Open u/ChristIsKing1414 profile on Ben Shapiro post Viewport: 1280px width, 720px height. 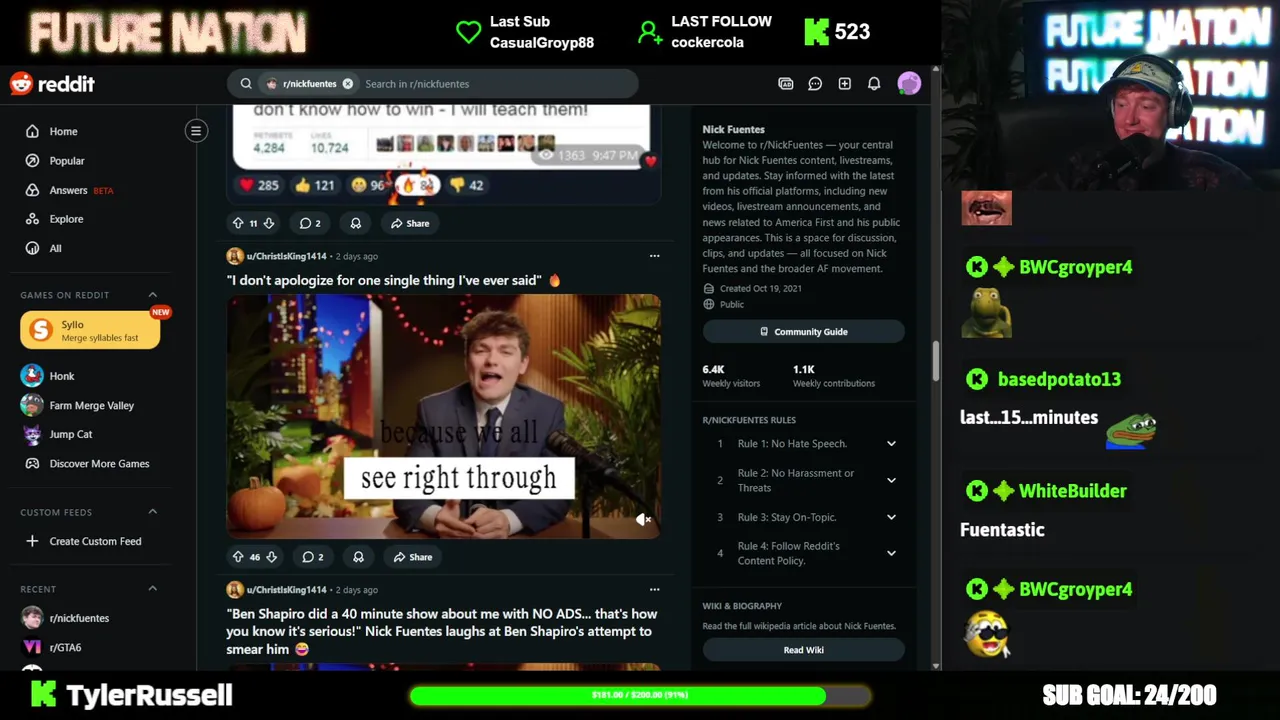(286, 590)
